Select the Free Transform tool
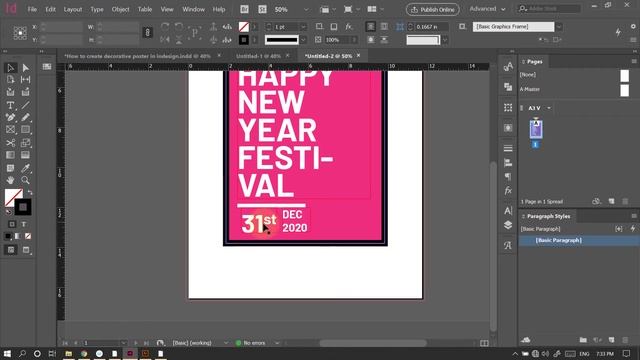This screenshot has height=360, width=640. tap(25, 143)
